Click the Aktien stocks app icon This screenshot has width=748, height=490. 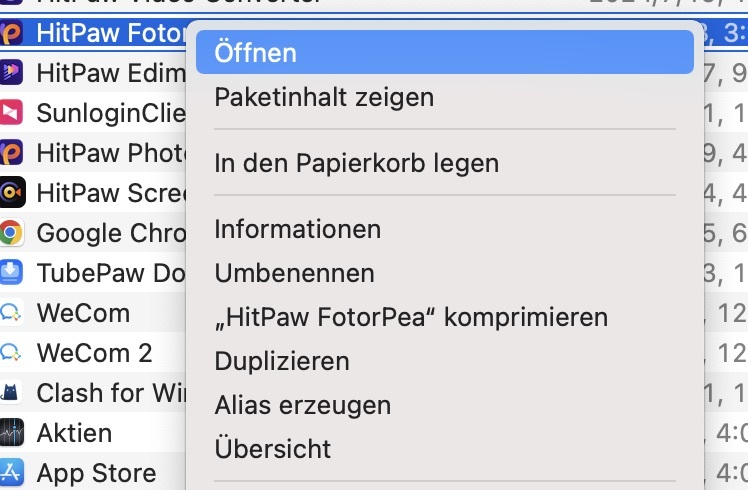click(11, 433)
